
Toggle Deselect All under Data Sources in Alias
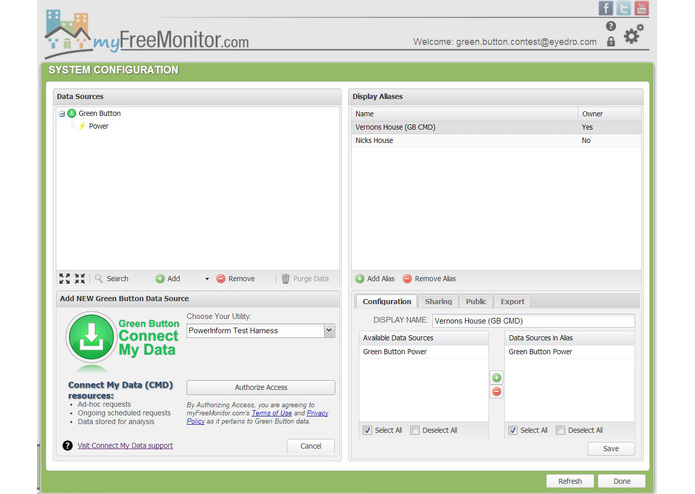click(x=561, y=430)
